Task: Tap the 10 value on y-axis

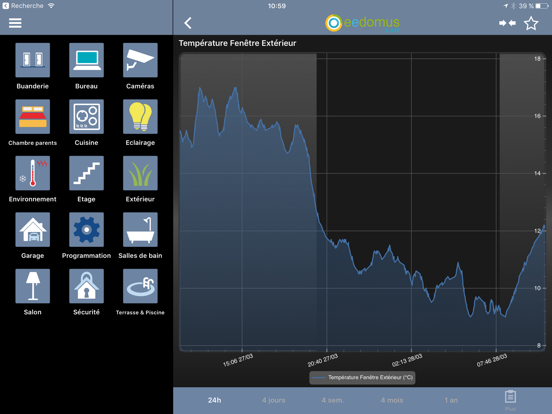Action: coord(538,288)
